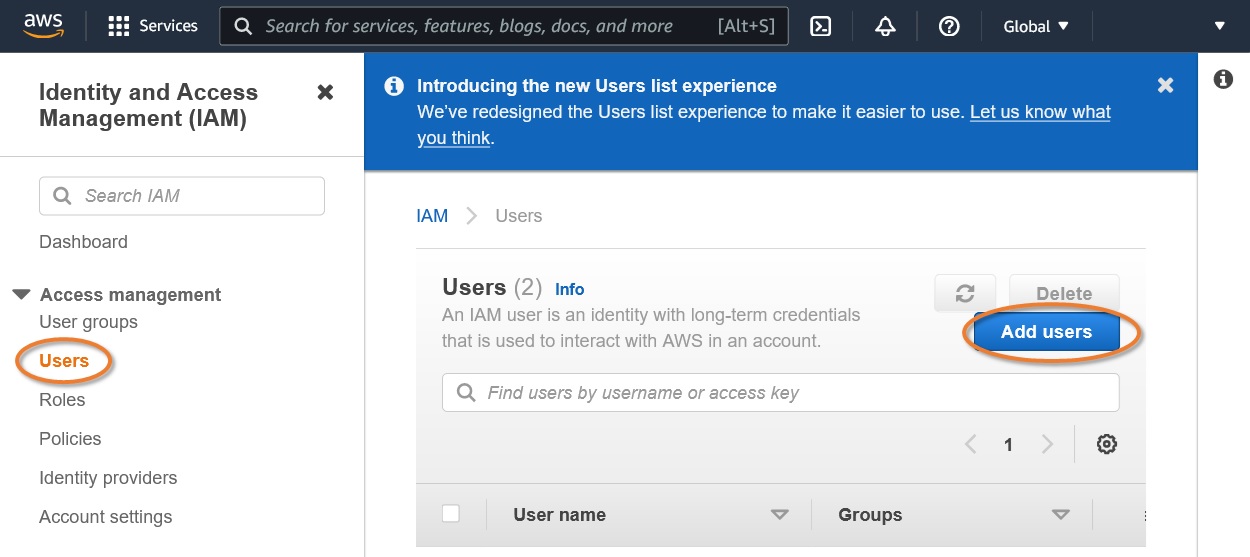Screen dimensions: 1250x557
Task: Open the AWS home logo
Action: pos(44,25)
